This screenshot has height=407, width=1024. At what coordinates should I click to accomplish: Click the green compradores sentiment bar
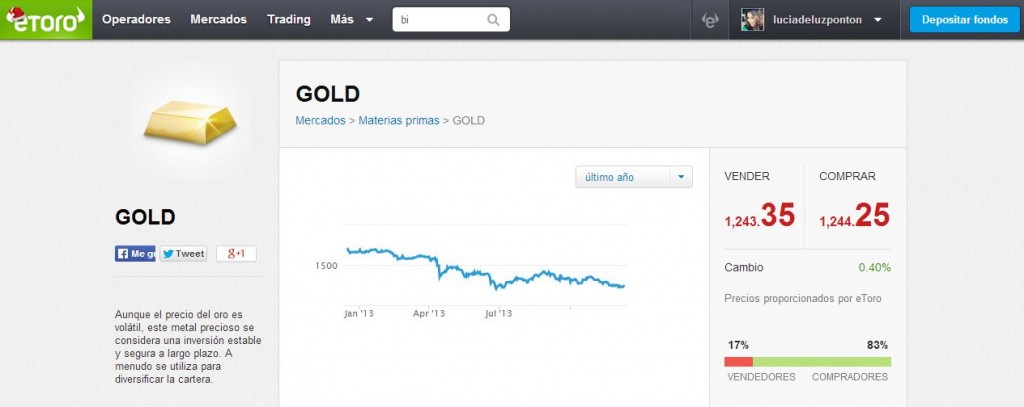(822, 362)
